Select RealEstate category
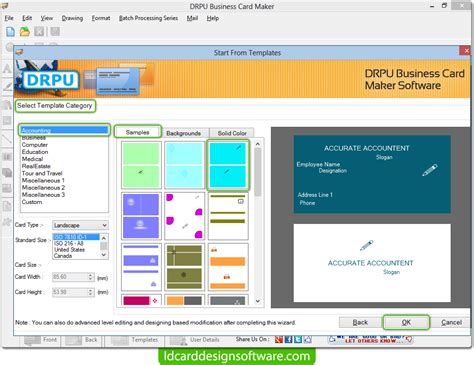The height and width of the screenshot is (365, 474). point(36,166)
